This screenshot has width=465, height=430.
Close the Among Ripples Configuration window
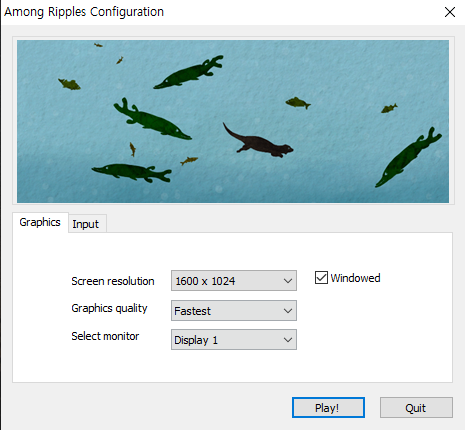pos(450,12)
